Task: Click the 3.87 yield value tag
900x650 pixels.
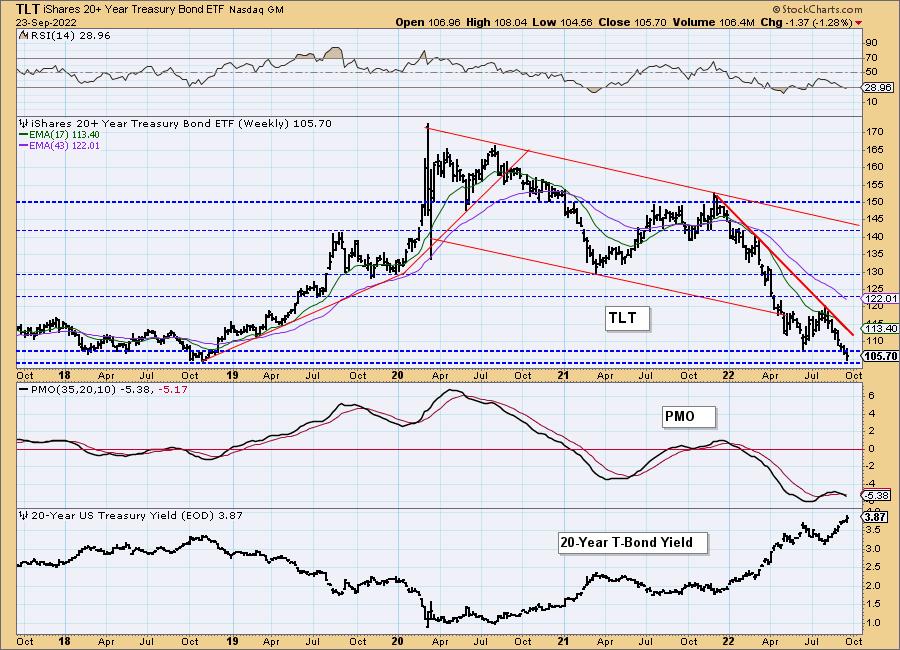Action: pyautogui.click(x=875, y=517)
